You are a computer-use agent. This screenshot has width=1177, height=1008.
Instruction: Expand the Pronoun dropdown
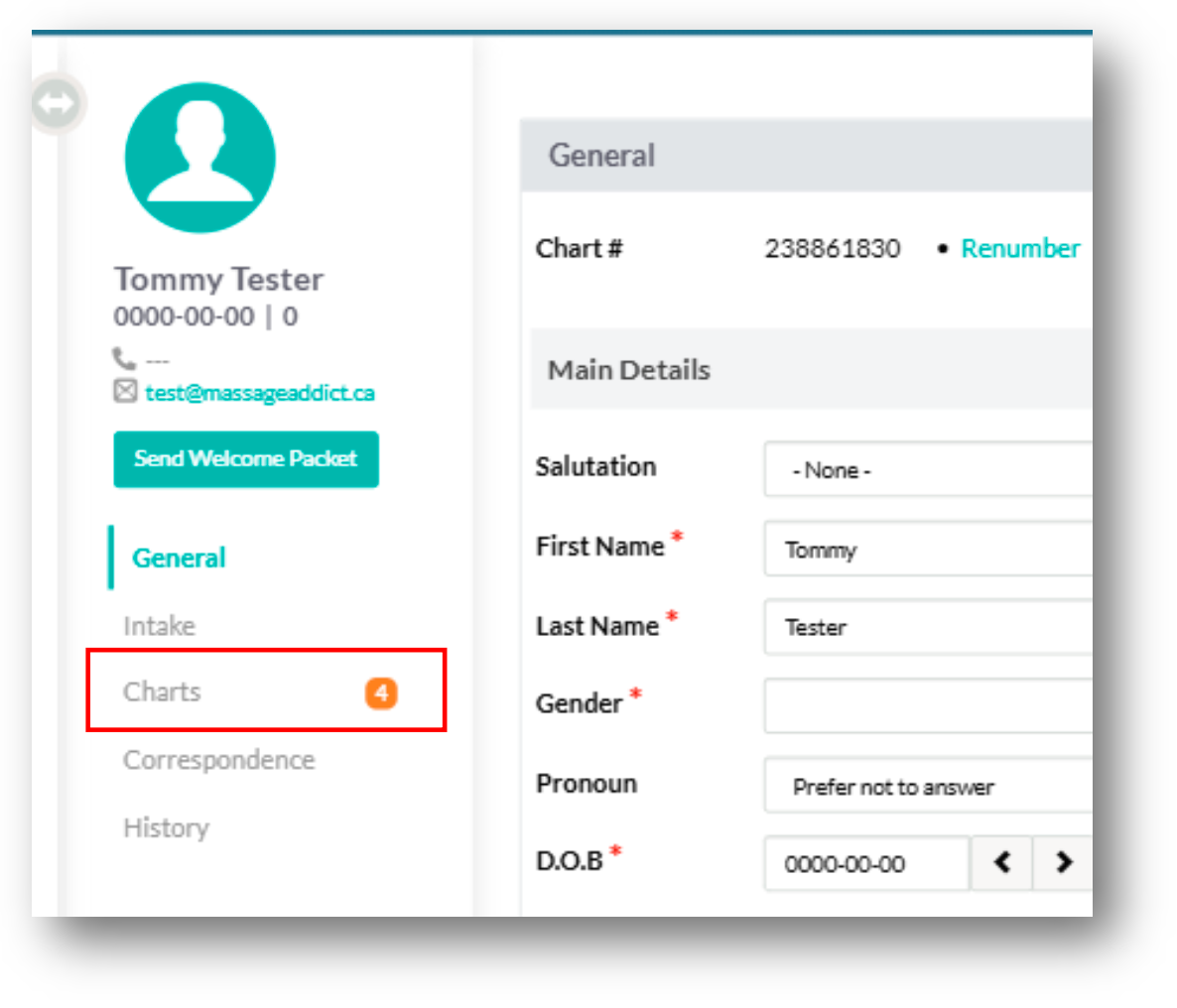(x=928, y=787)
